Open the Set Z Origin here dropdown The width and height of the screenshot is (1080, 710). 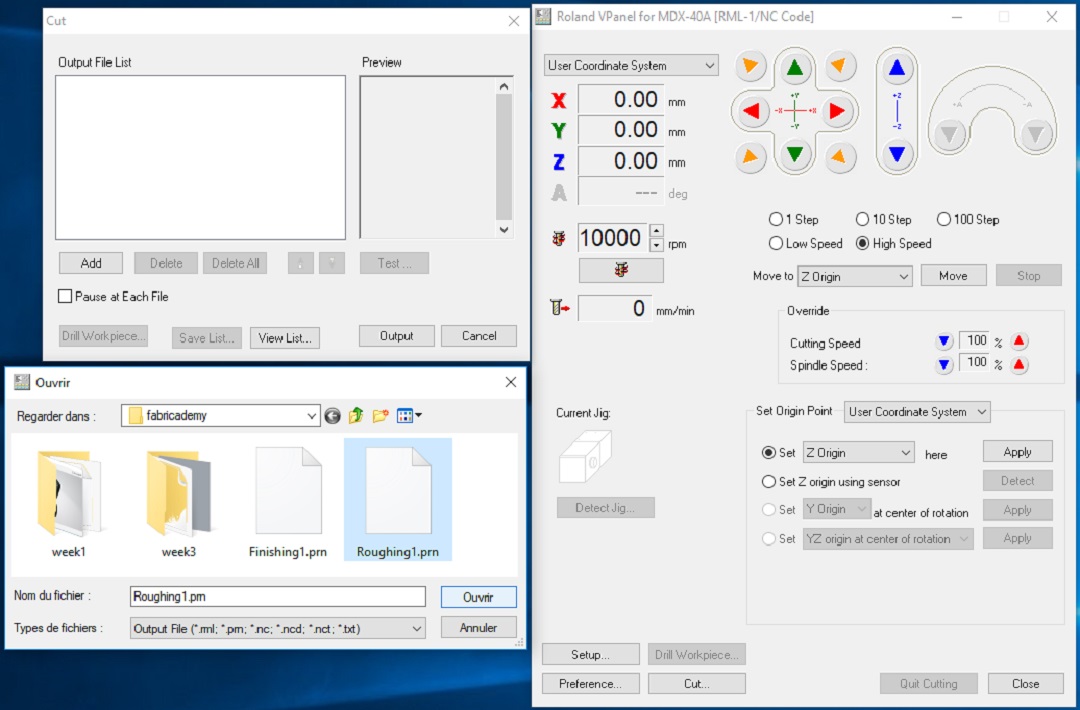[859, 452]
